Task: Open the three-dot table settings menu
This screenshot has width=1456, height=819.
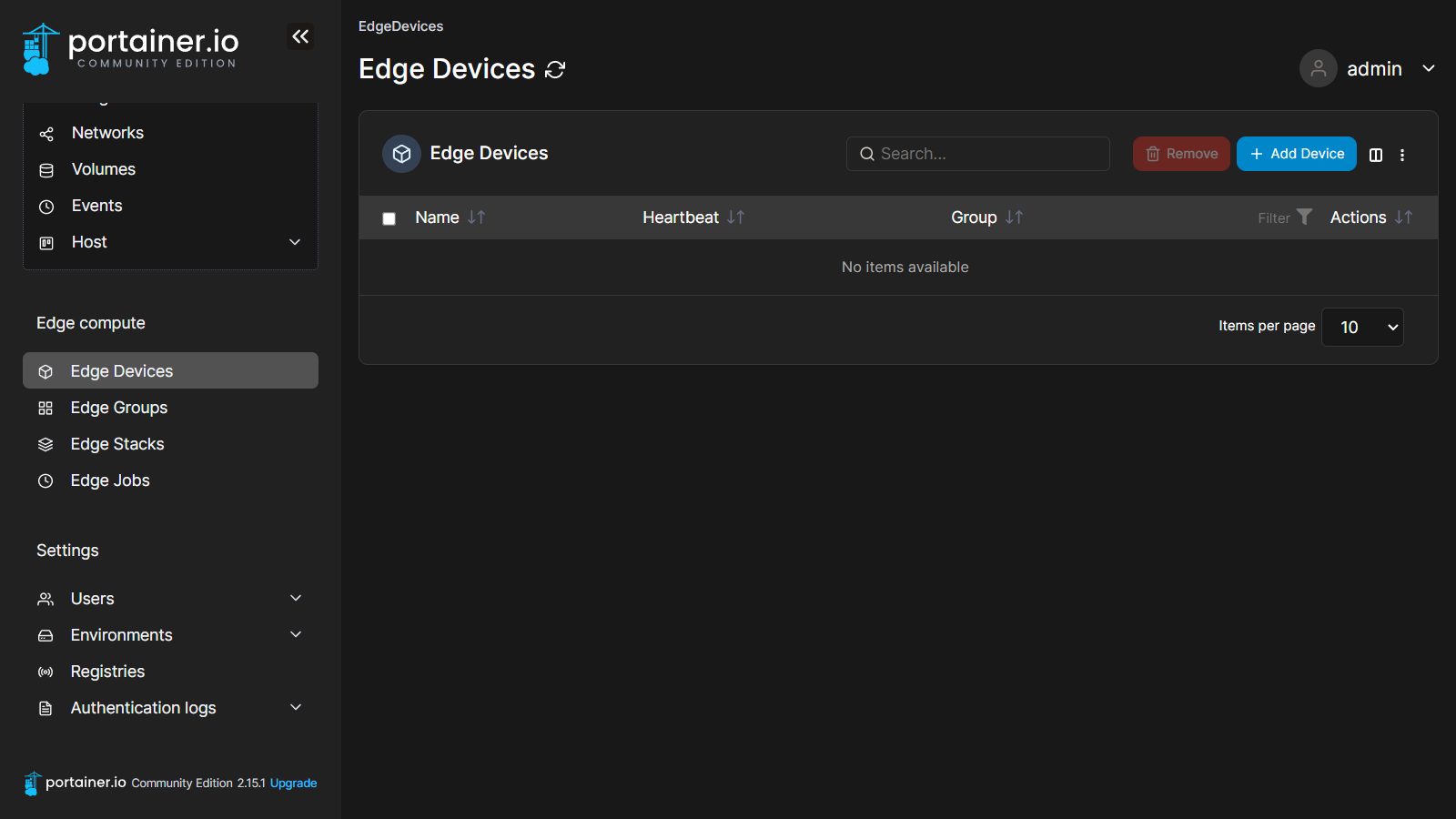Action: pos(1402,155)
